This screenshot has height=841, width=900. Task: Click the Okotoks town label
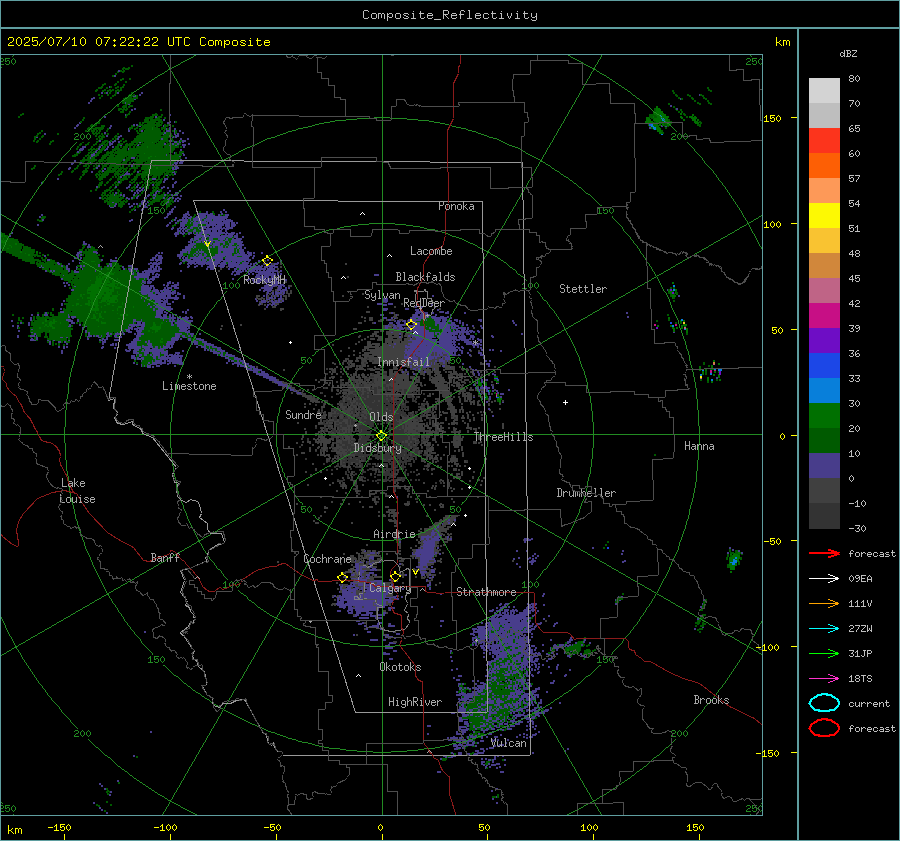(x=400, y=667)
